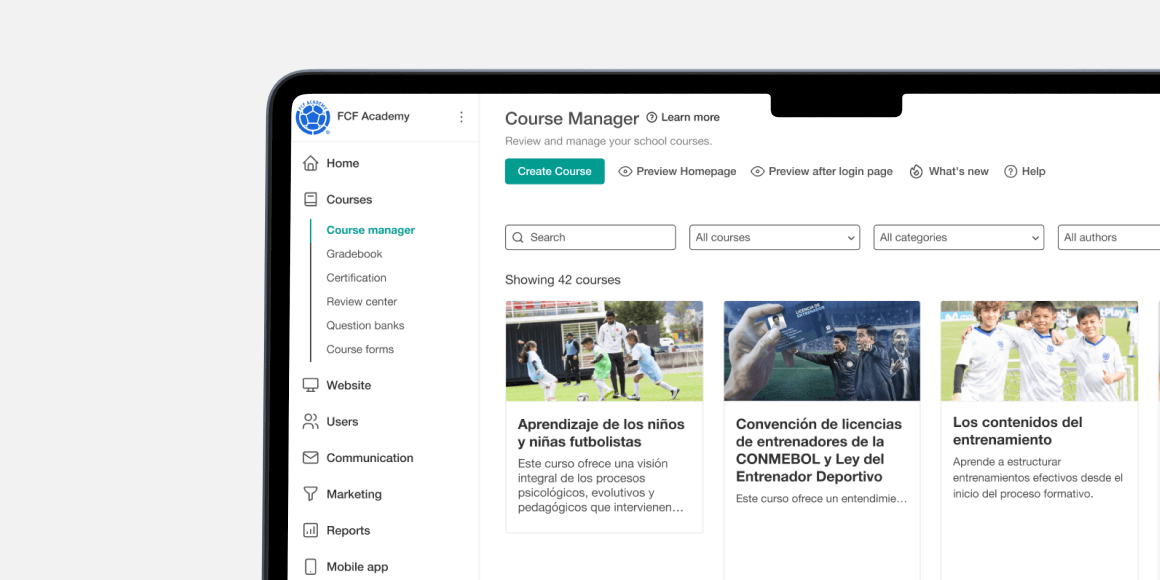1160x580 pixels.
Task: Click the eye icon for Preview after login page
Action: (x=758, y=172)
